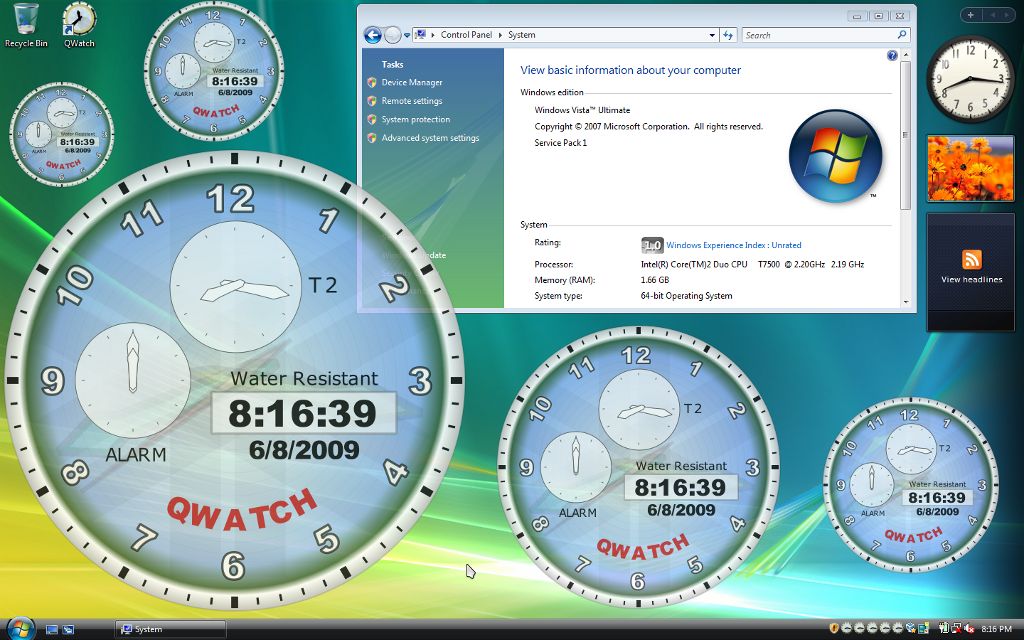This screenshot has height=640, width=1024.
Task: Open the Start menu orb
Action: tap(20, 628)
